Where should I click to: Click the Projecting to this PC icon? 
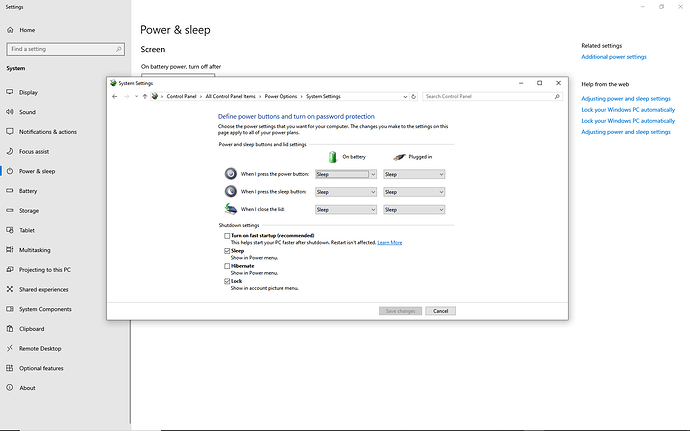click(10, 269)
